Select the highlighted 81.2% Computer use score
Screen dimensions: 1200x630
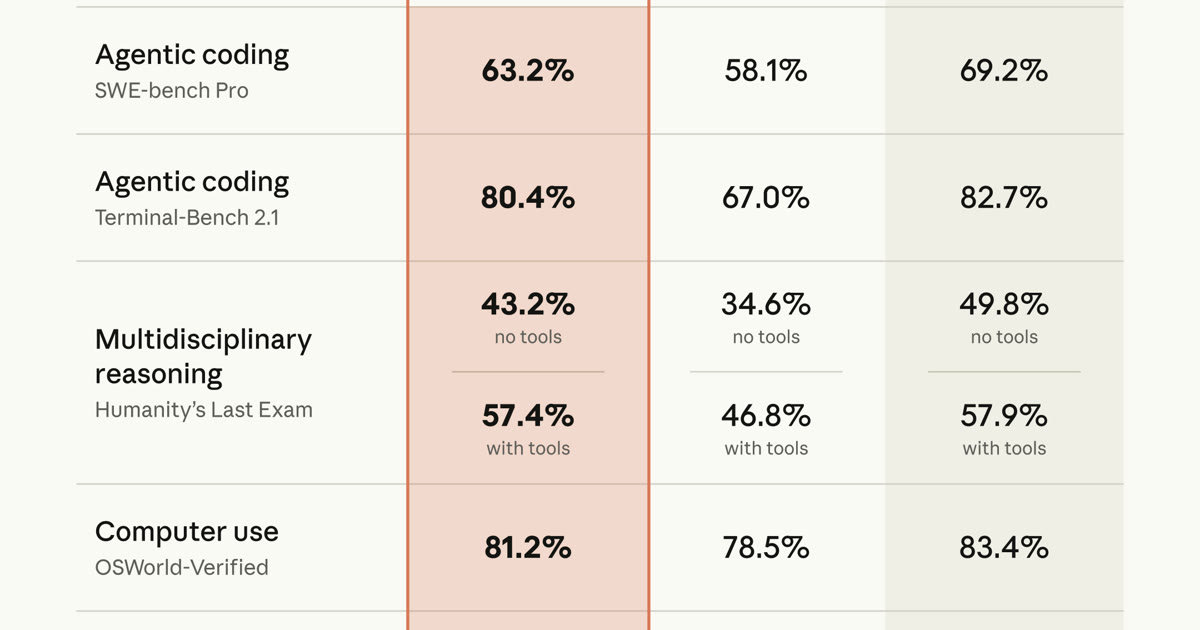(528, 548)
